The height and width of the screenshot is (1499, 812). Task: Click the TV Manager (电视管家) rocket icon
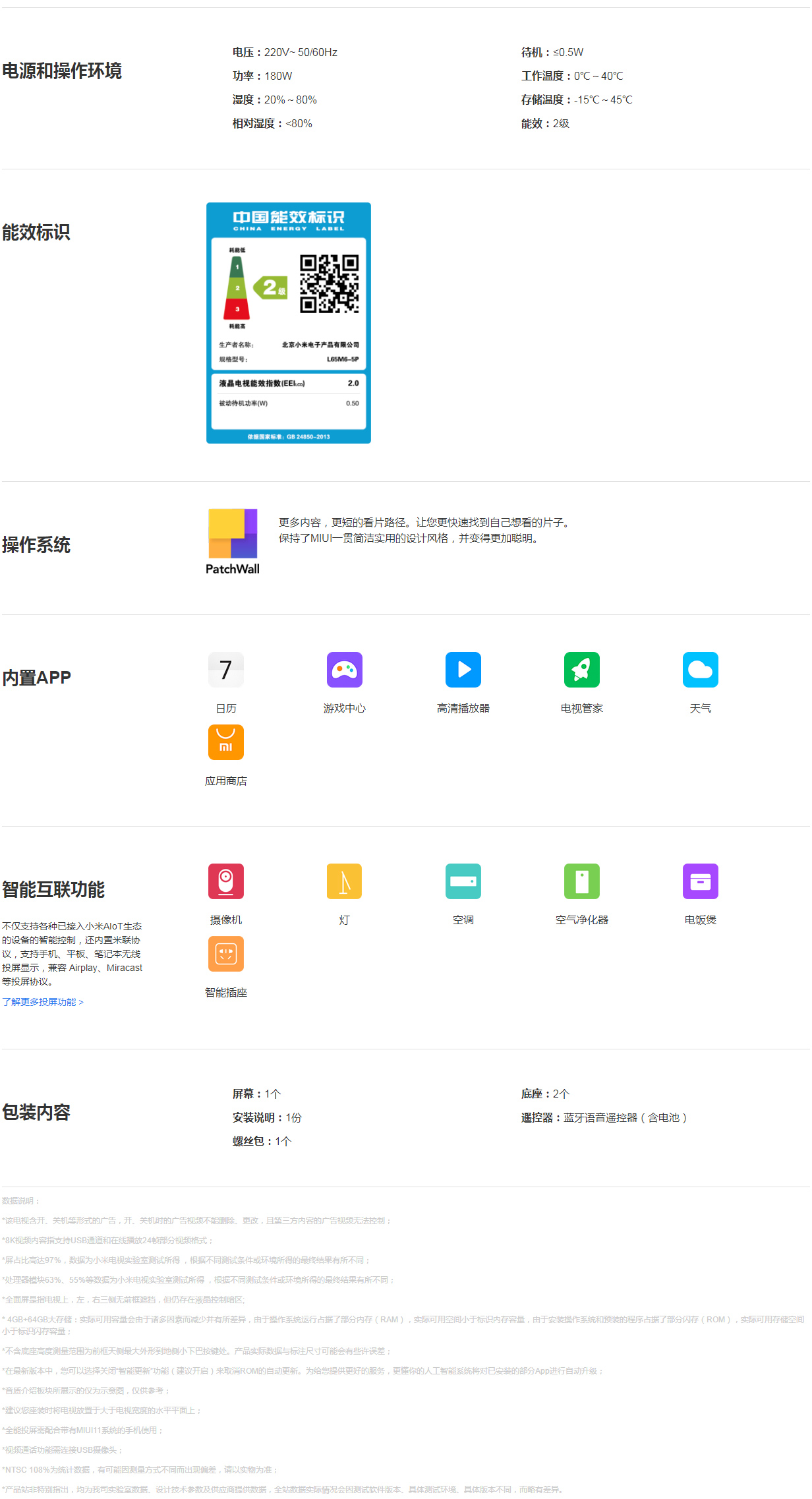[581, 670]
